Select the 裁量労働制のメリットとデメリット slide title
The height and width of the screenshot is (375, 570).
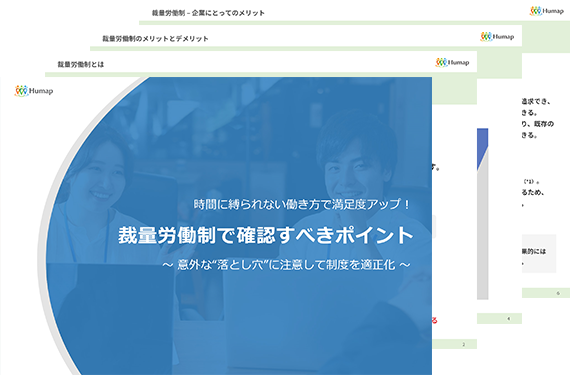[155, 39]
